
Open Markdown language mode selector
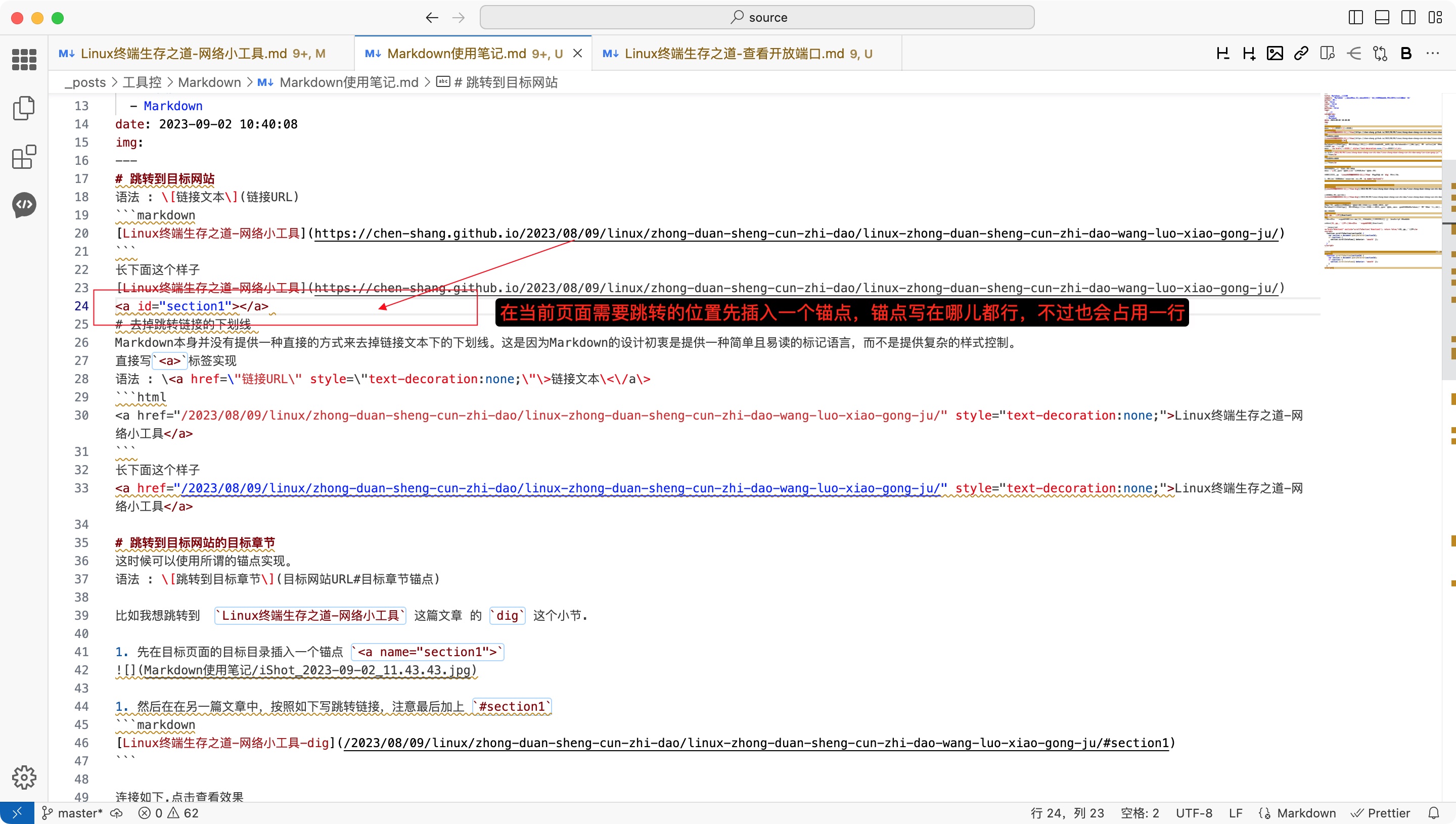[x=1306, y=813]
